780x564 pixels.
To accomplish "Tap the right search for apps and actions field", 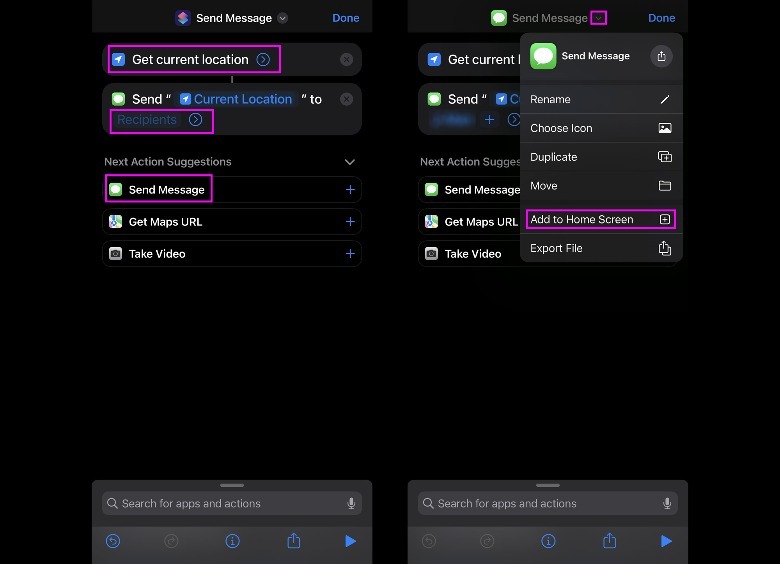I will (547, 503).
